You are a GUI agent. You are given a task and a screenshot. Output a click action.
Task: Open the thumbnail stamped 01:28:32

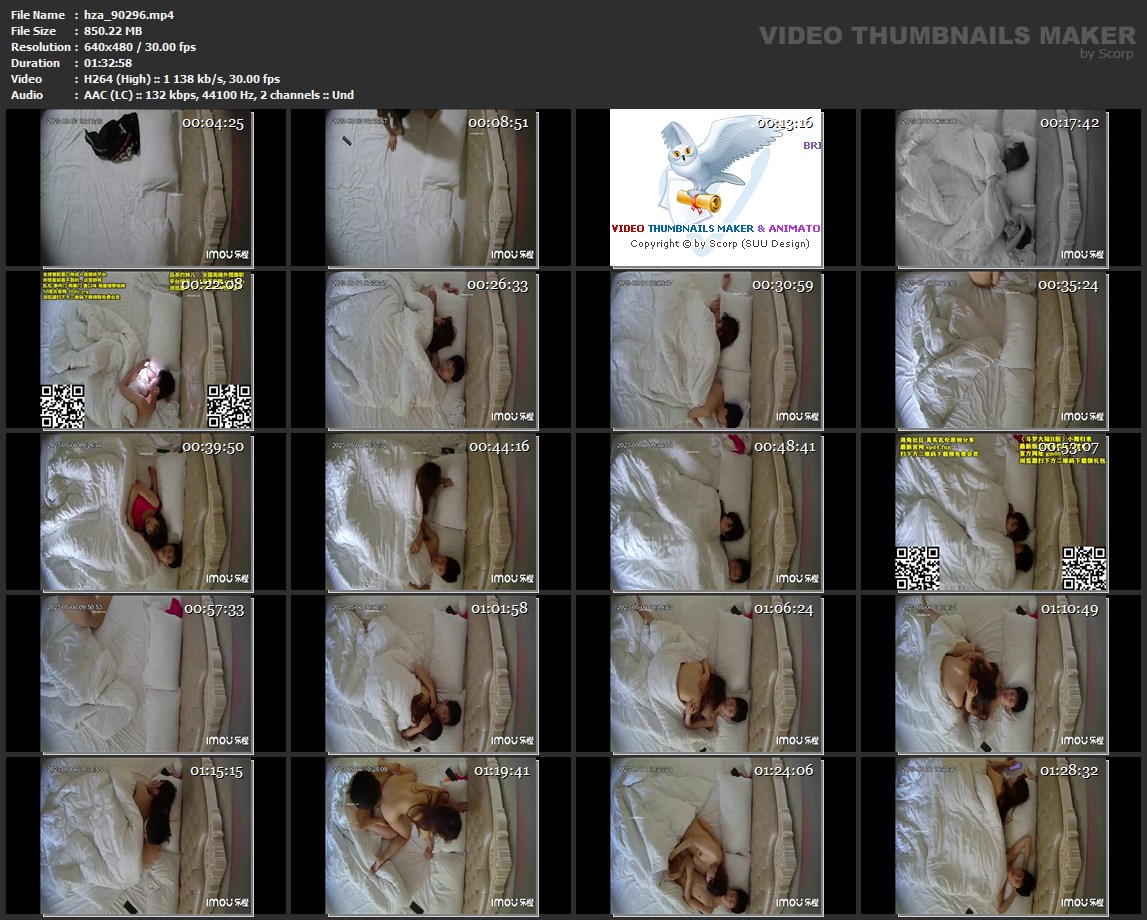[1001, 836]
